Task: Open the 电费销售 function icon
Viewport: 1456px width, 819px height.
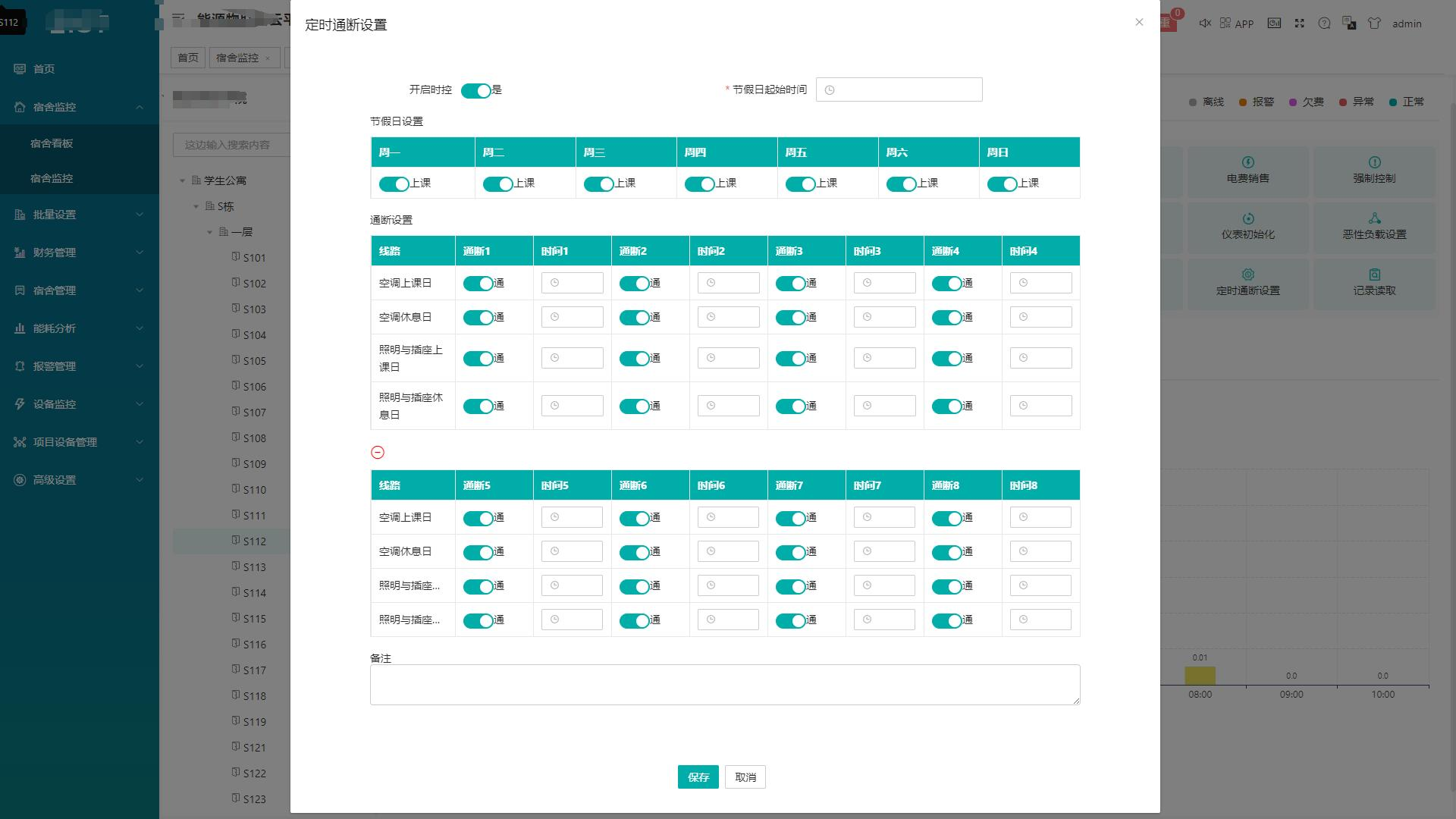Action: [x=1247, y=172]
